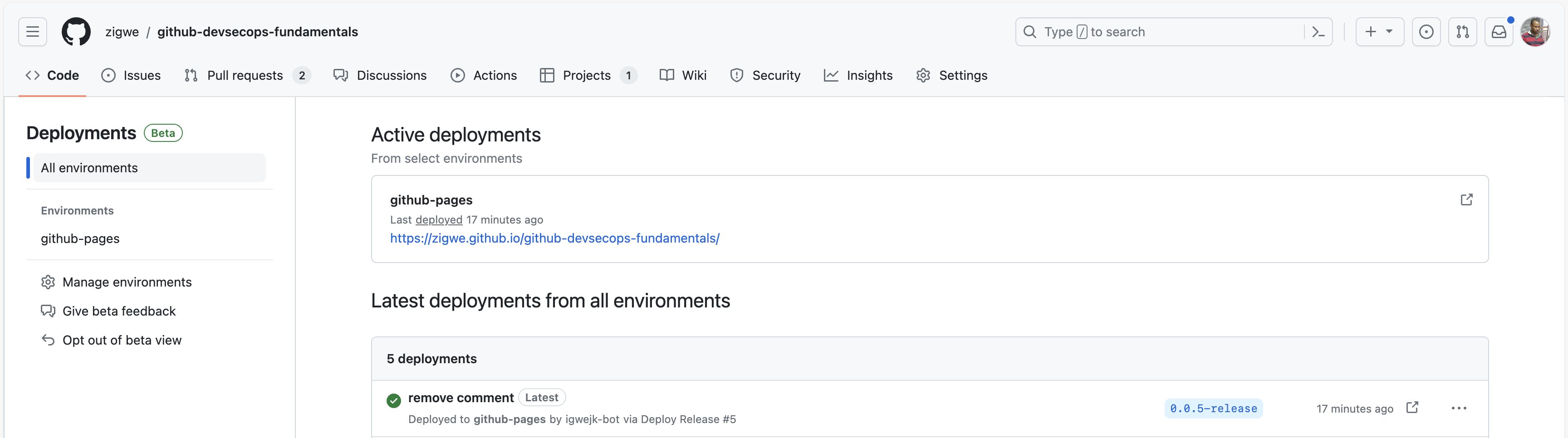The width and height of the screenshot is (1568, 438).
Task: Open the Wiki tab
Action: (683, 75)
